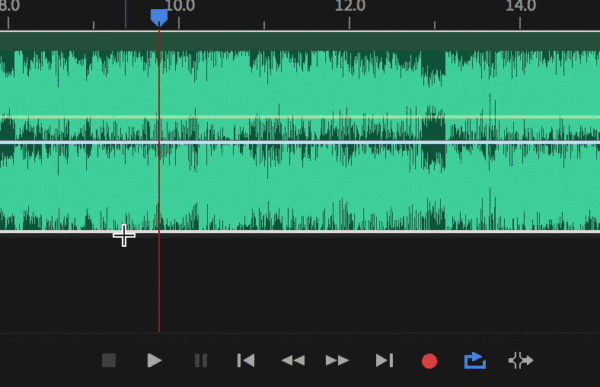This screenshot has height=387, width=600.
Task: Click the Skip Selection icon
Action: click(520, 361)
